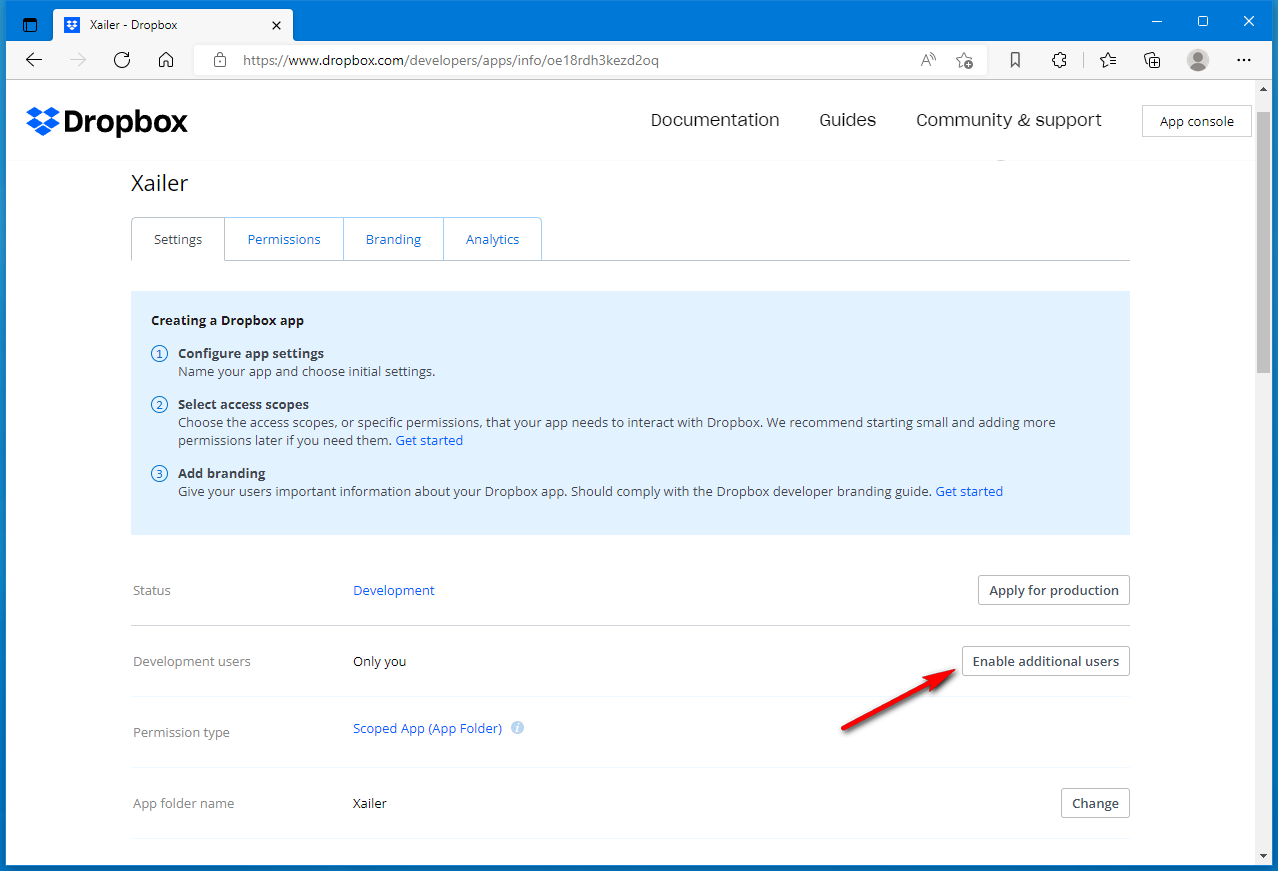The height and width of the screenshot is (871, 1278).
Task: Click 'Creating a Dropbox app' heading
Action: click(x=227, y=321)
